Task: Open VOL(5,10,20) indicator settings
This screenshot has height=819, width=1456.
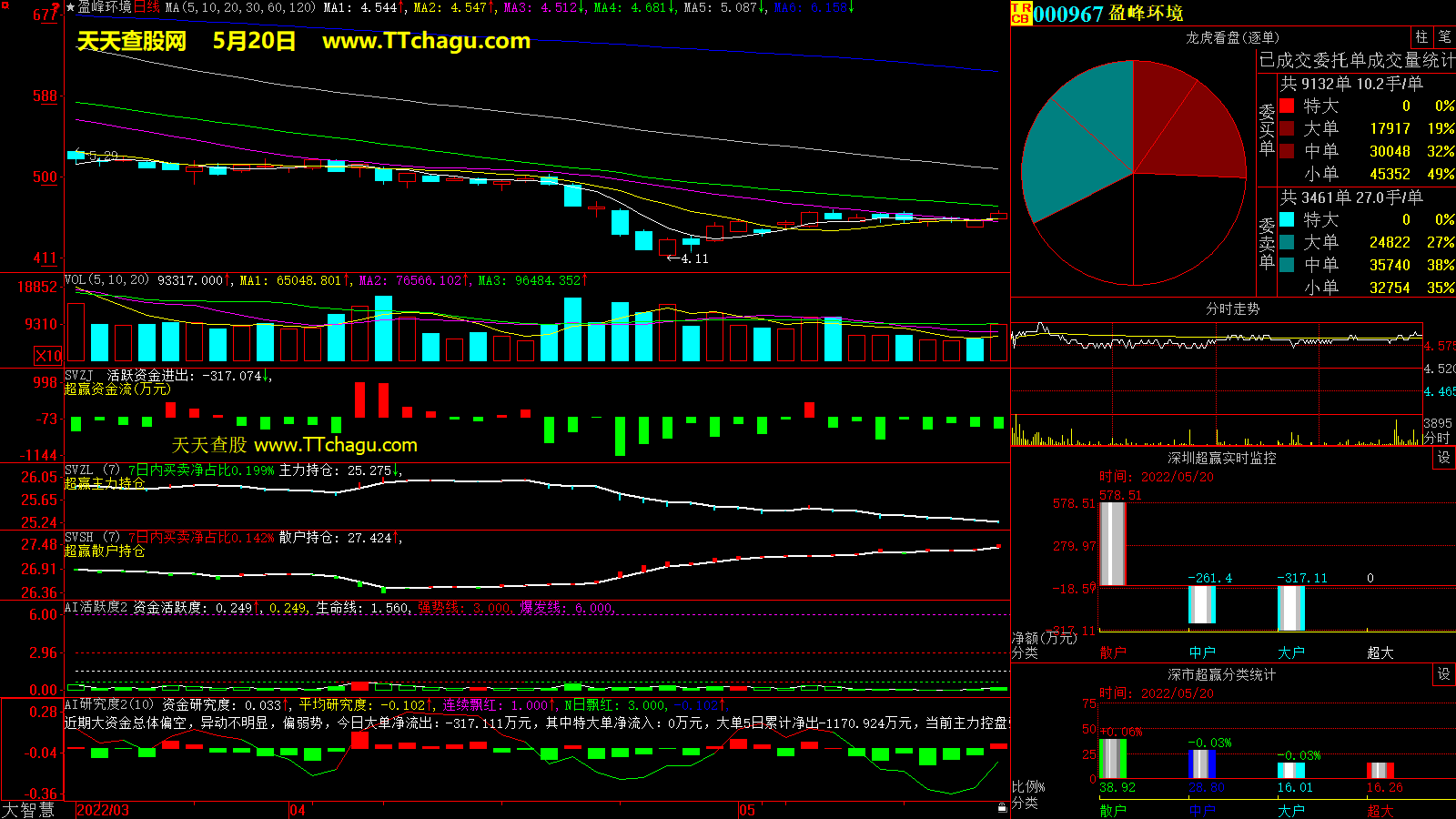Action: pyautogui.click(x=106, y=280)
